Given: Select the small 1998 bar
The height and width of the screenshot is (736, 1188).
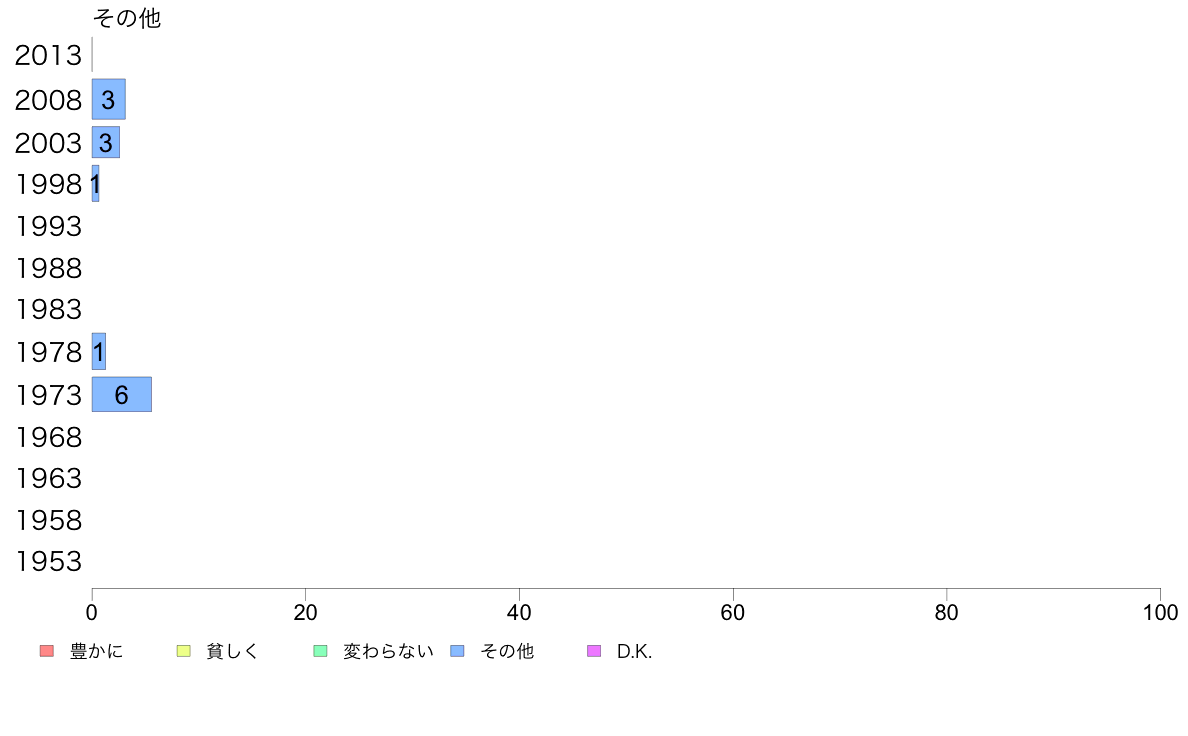Looking at the screenshot, I should pyautogui.click(x=95, y=183).
